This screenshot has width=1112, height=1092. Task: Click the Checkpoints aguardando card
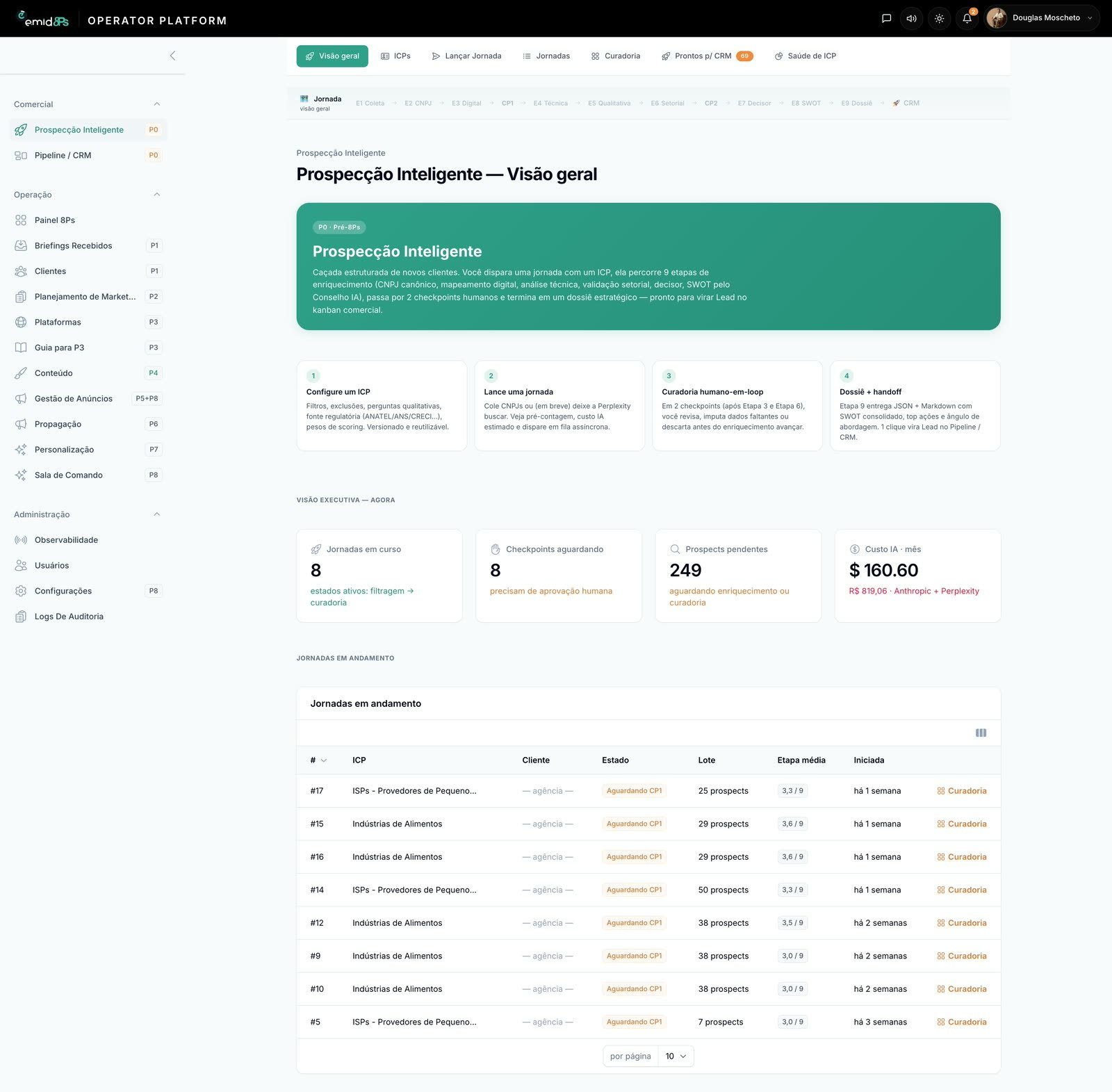559,576
